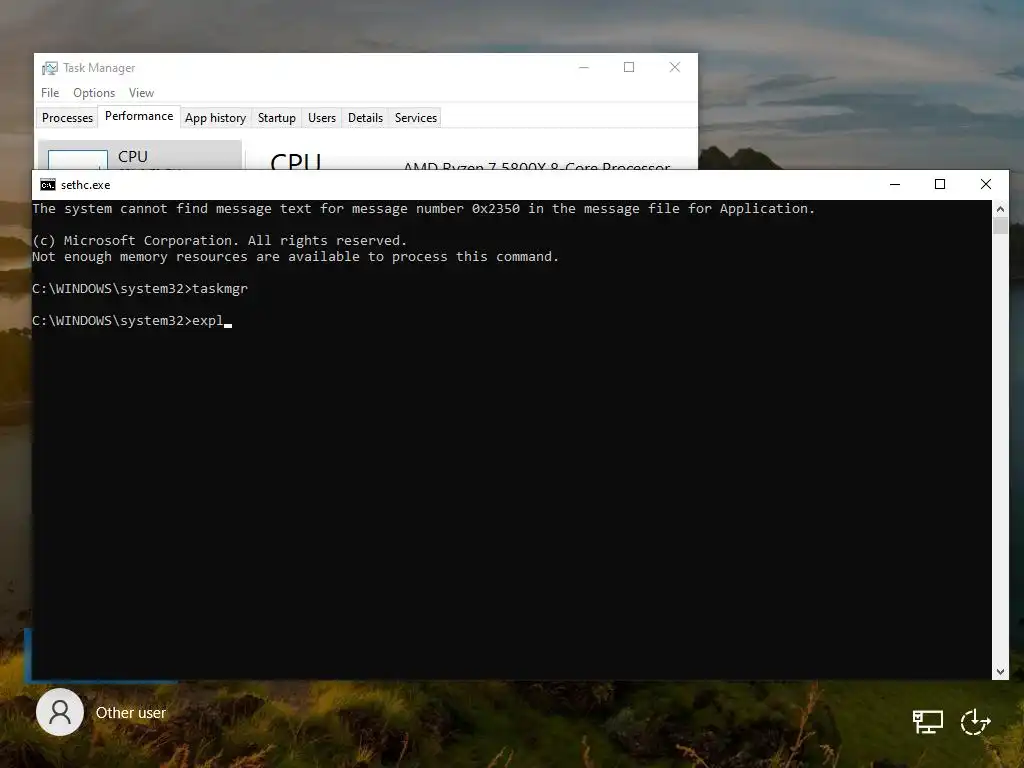Screen dimensions: 1024x768
Task: Click the "expl" command being typed
Action: point(208,321)
